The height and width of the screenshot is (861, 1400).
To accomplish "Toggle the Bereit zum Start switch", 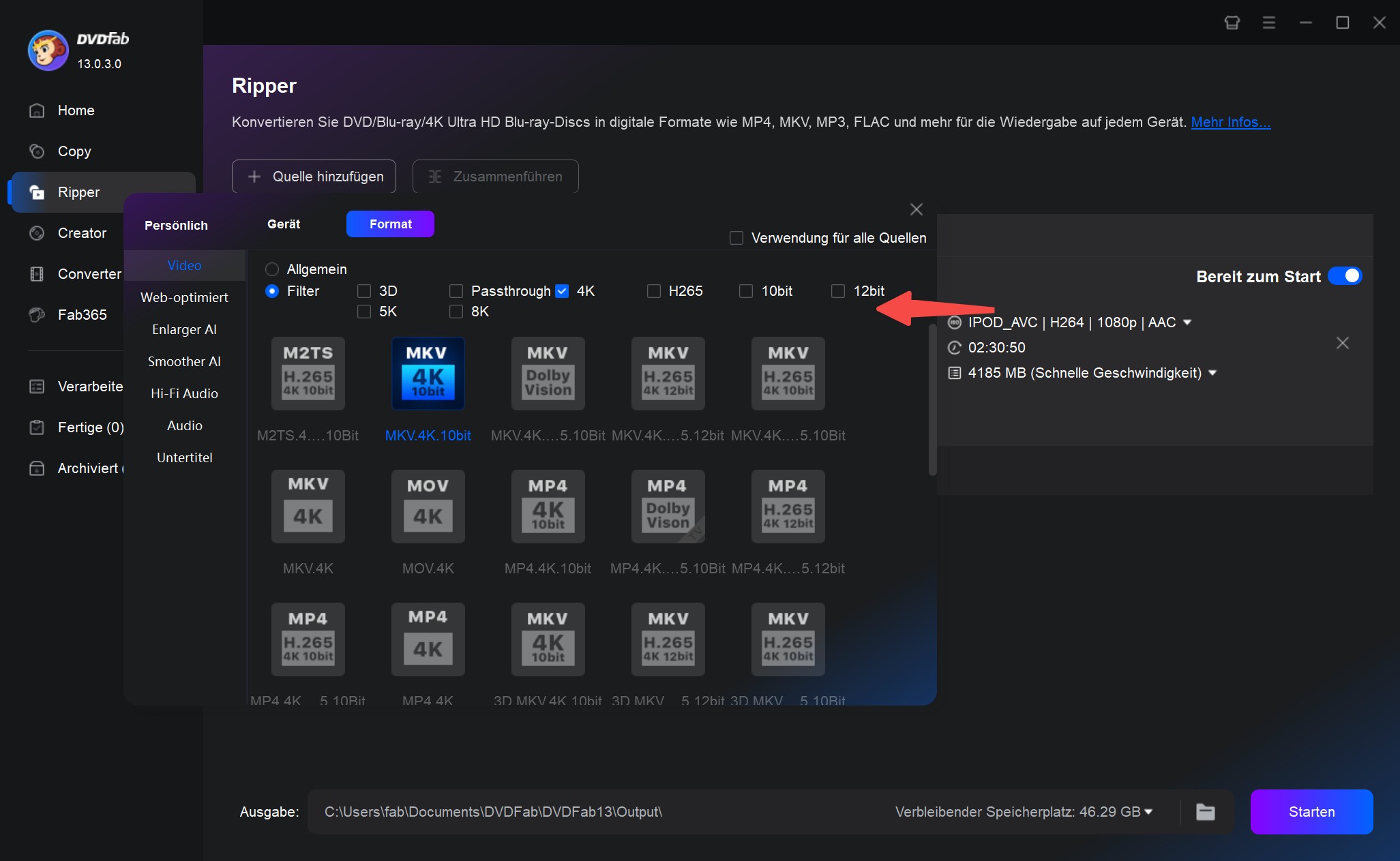I will (x=1345, y=276).
